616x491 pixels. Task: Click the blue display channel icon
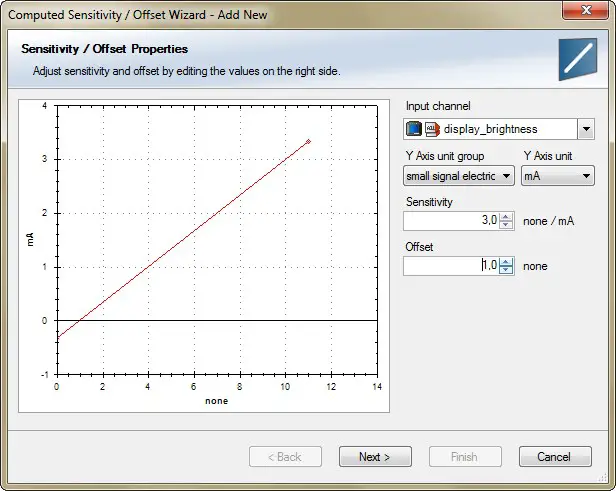coord(414,129)
